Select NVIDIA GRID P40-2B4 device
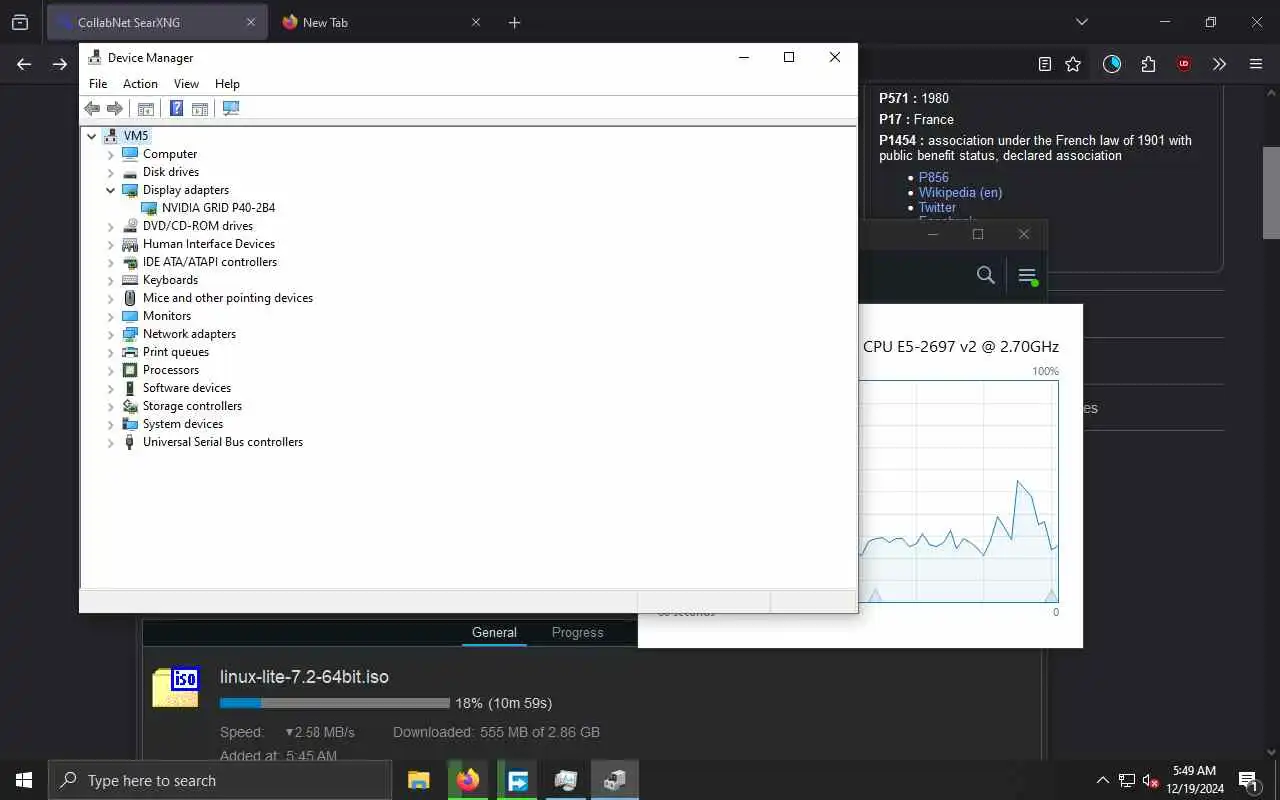1280x800 pixels. click(x=218, y=208)
